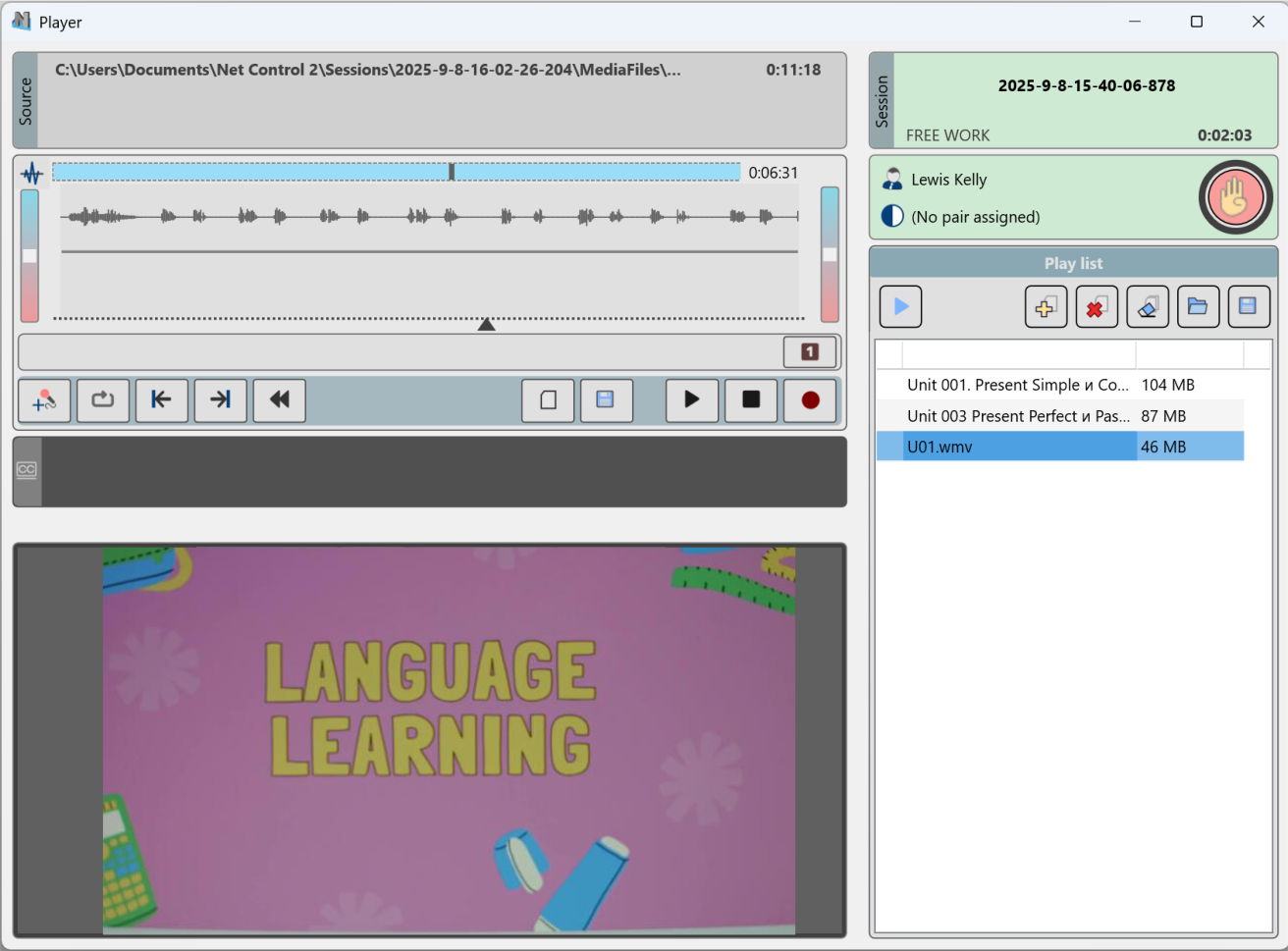The width and height of the screenshot is (1288, 951).
Task: Switch to the Session panel
Action: 882,99
